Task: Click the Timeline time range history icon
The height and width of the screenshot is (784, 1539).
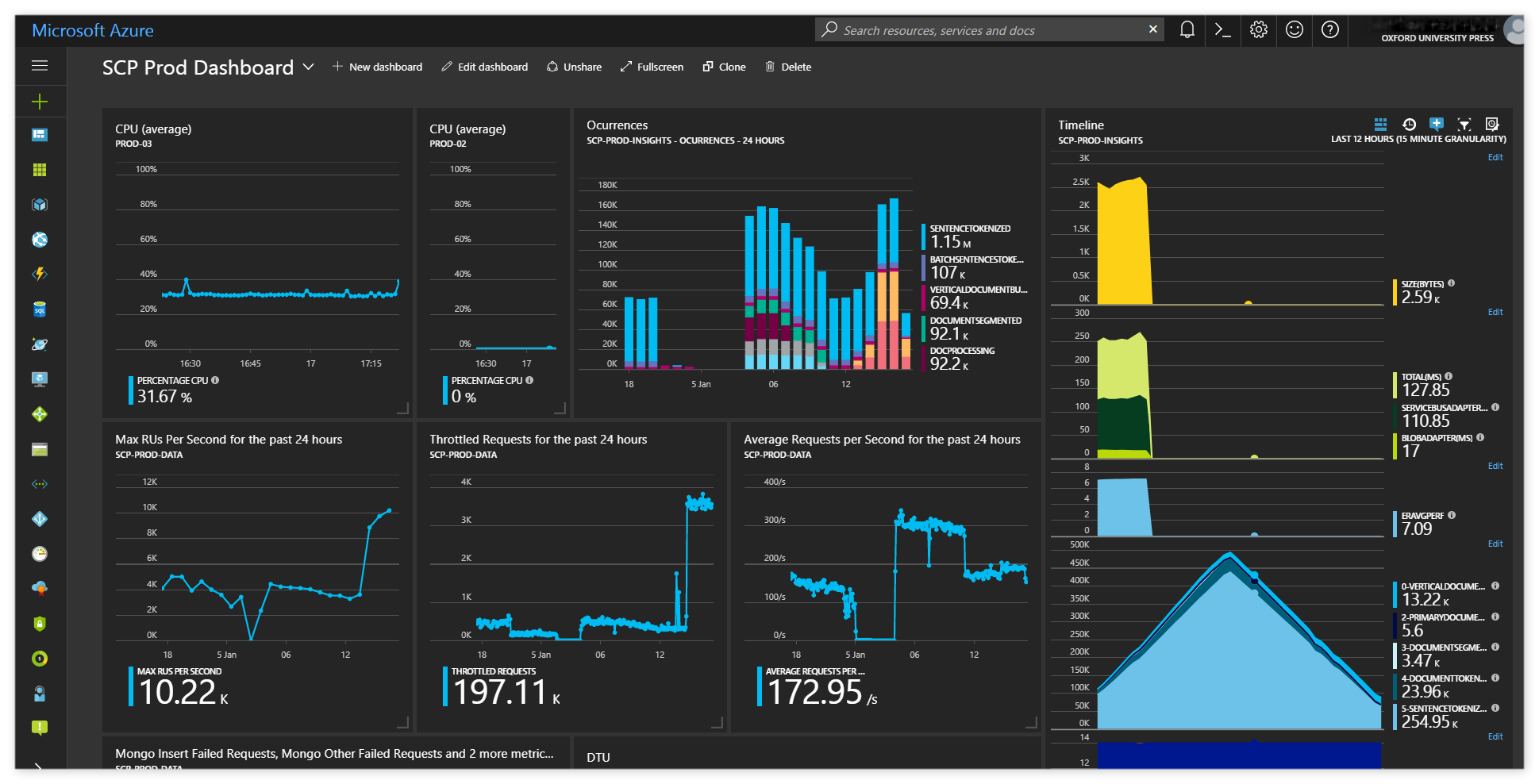Action: (x=1409, y=125)
